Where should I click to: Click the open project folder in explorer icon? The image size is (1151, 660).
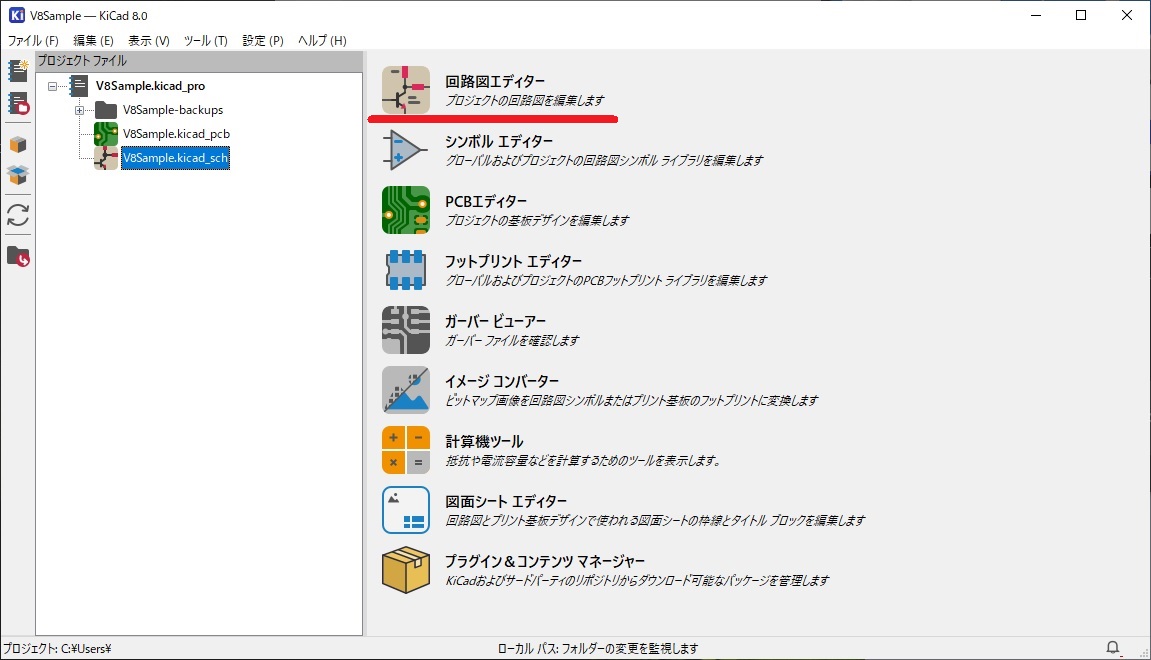[x=17, y=257]
